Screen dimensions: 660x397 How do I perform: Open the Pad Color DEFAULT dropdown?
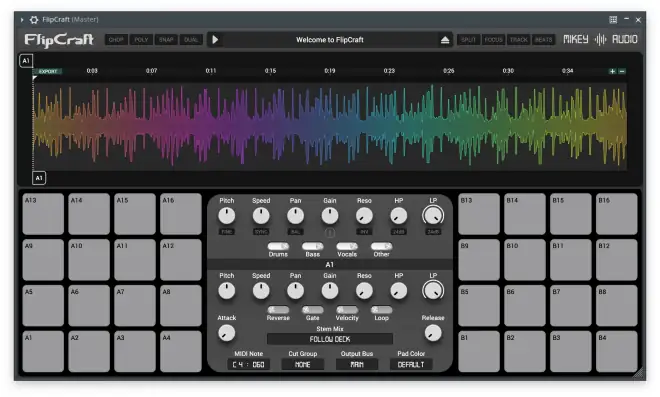tap(411, 365)
